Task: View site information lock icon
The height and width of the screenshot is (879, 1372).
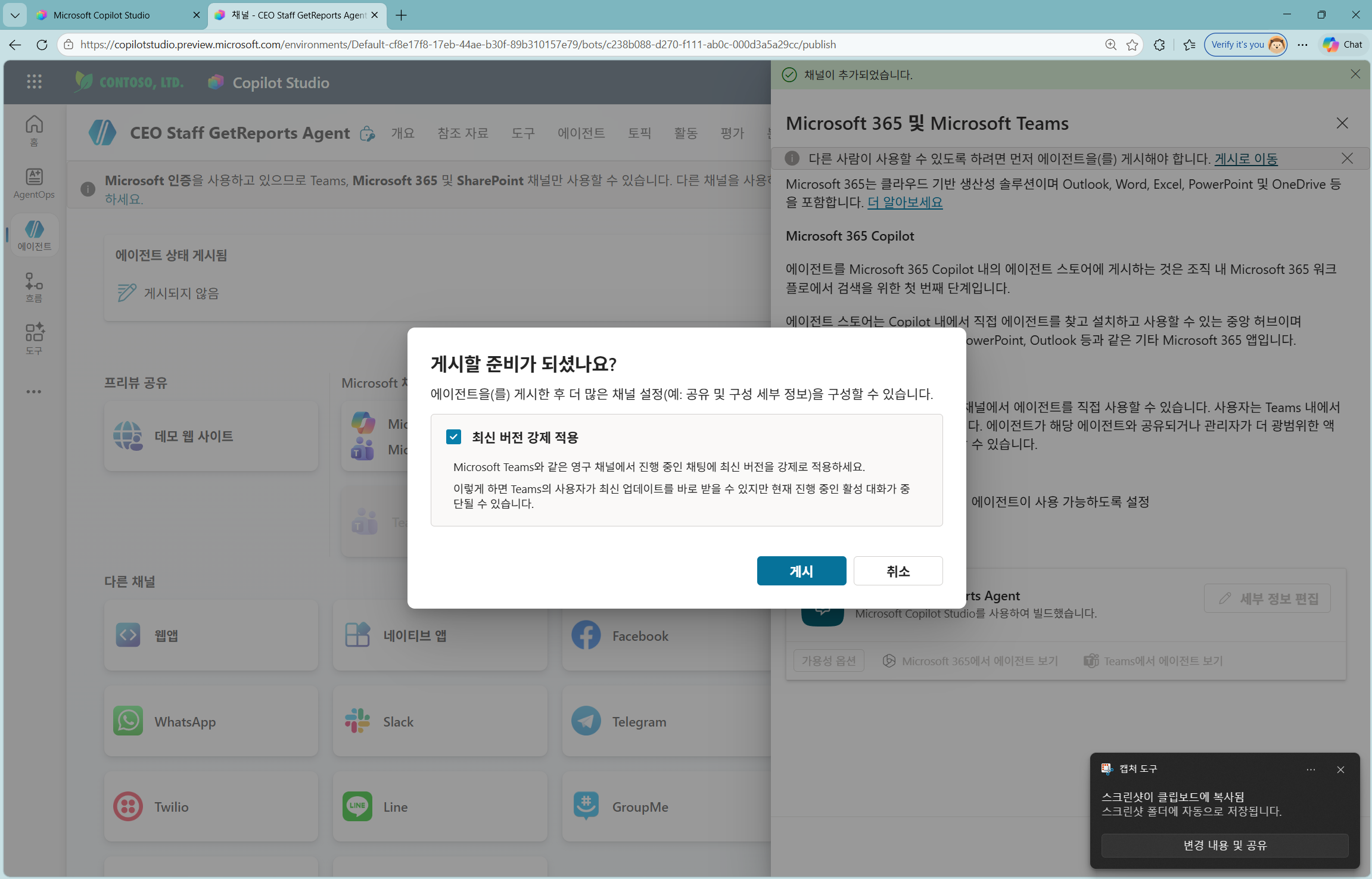Action: click(x=69, y=45)
